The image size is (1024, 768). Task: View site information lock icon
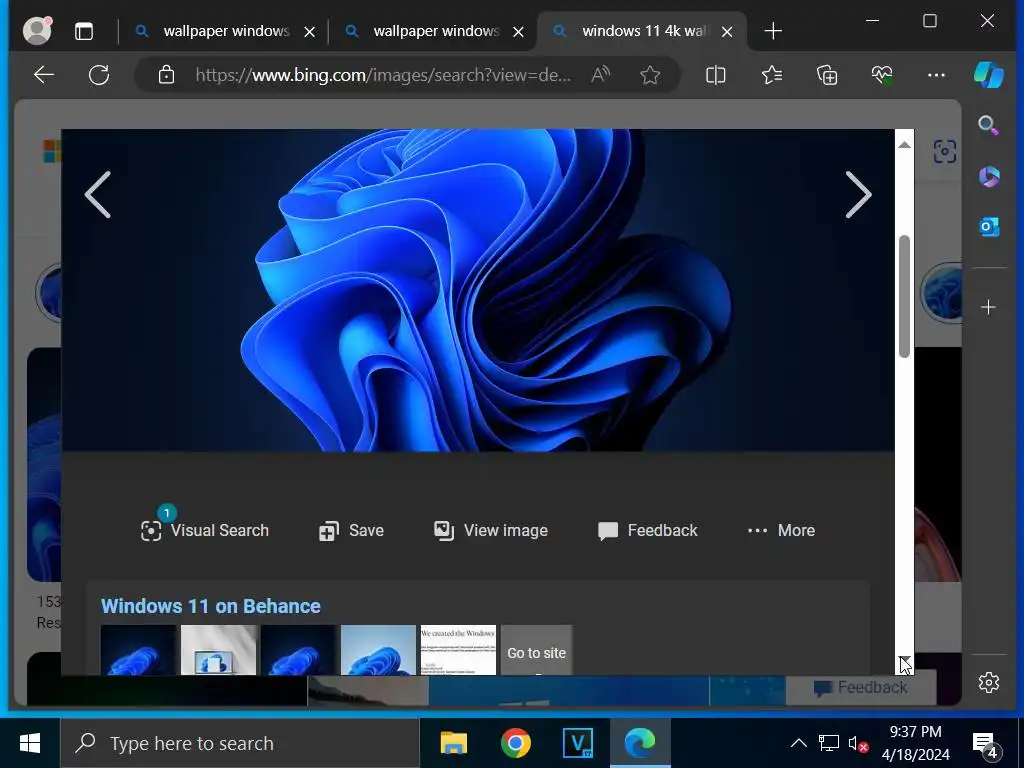click(x=167, y=75)
